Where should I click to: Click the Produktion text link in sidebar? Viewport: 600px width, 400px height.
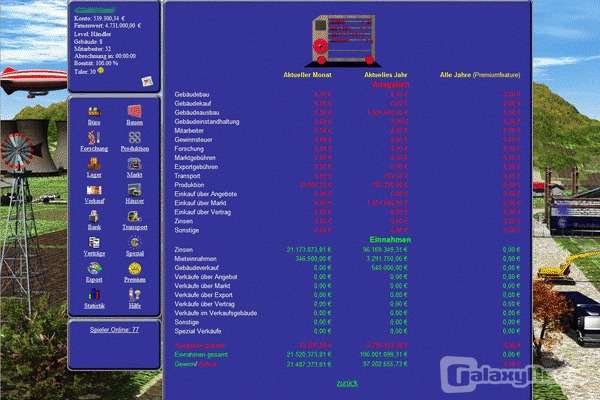coord(135,149)
